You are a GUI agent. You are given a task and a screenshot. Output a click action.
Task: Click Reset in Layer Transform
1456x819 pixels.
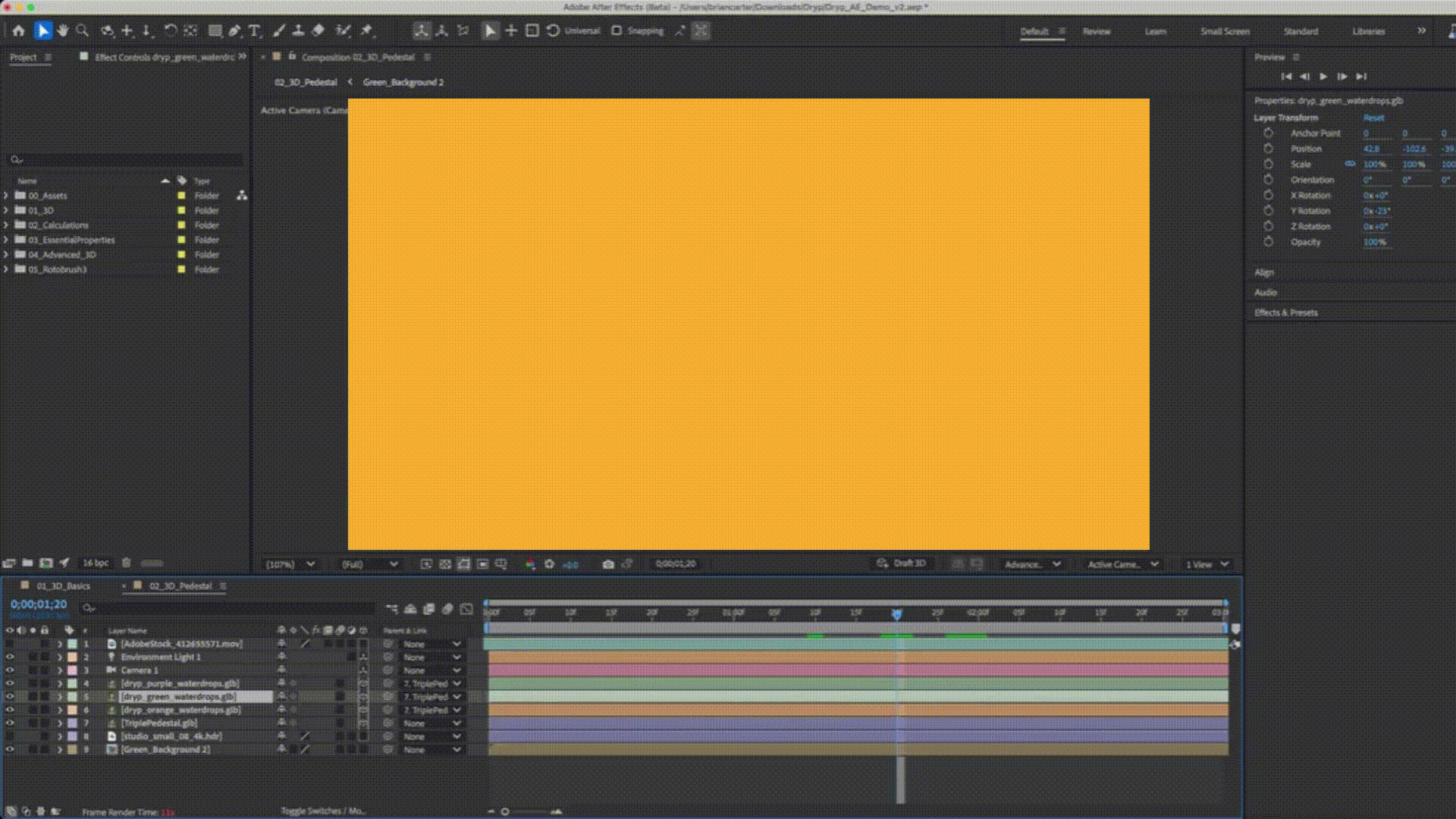[x=1373, y=118]
